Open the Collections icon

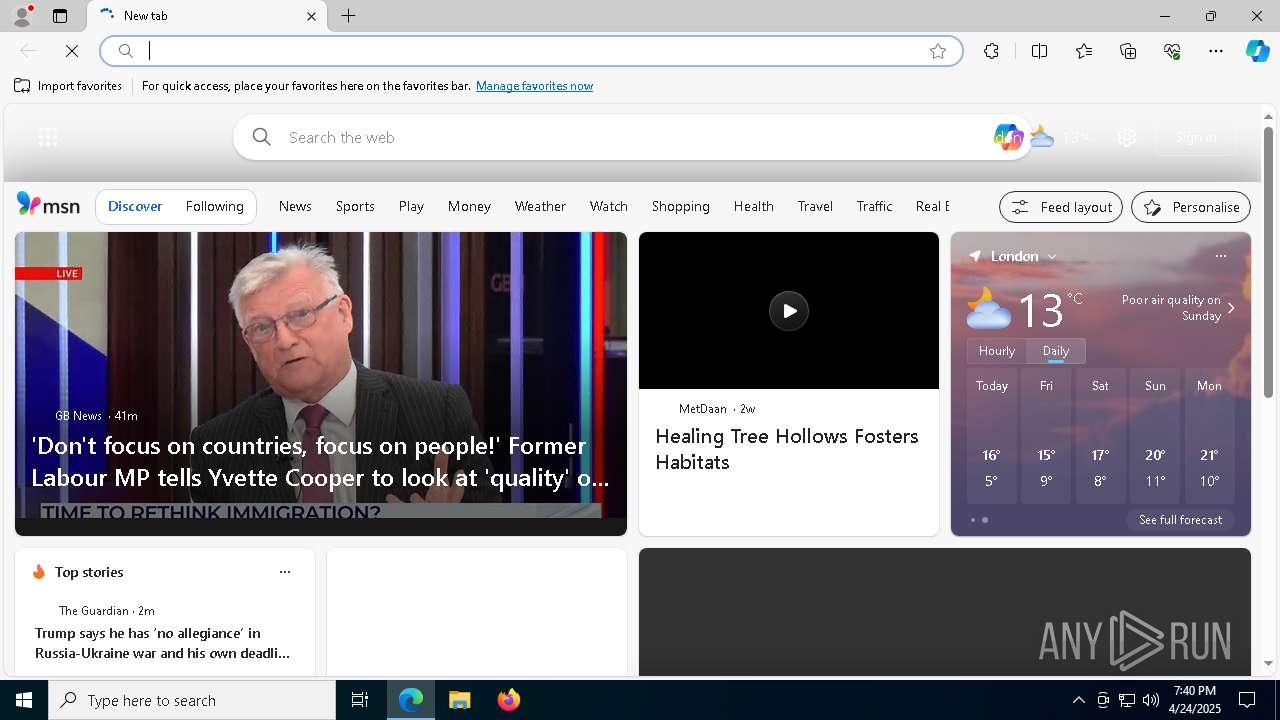click(1128, 51)
